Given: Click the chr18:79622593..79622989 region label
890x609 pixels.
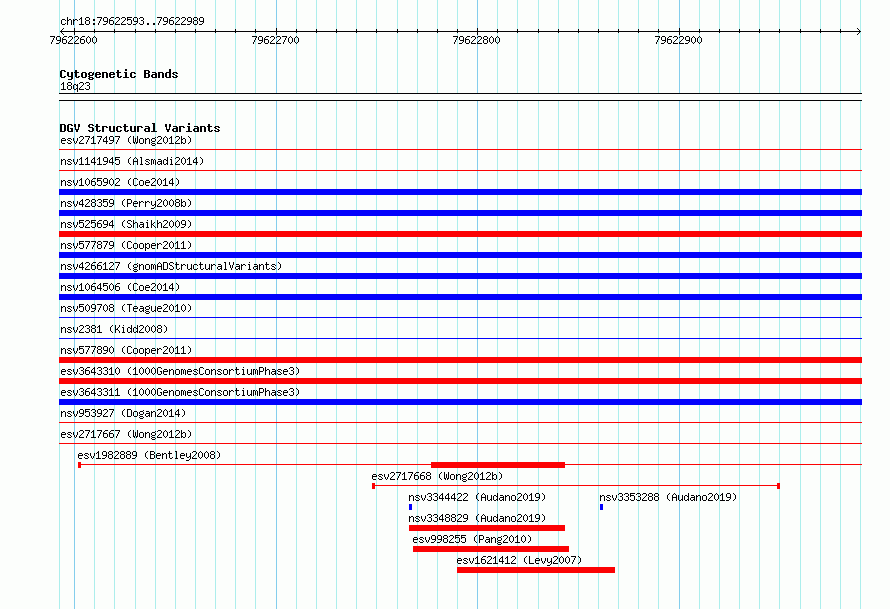Looking at the screenshot, I should click(132, 21).
